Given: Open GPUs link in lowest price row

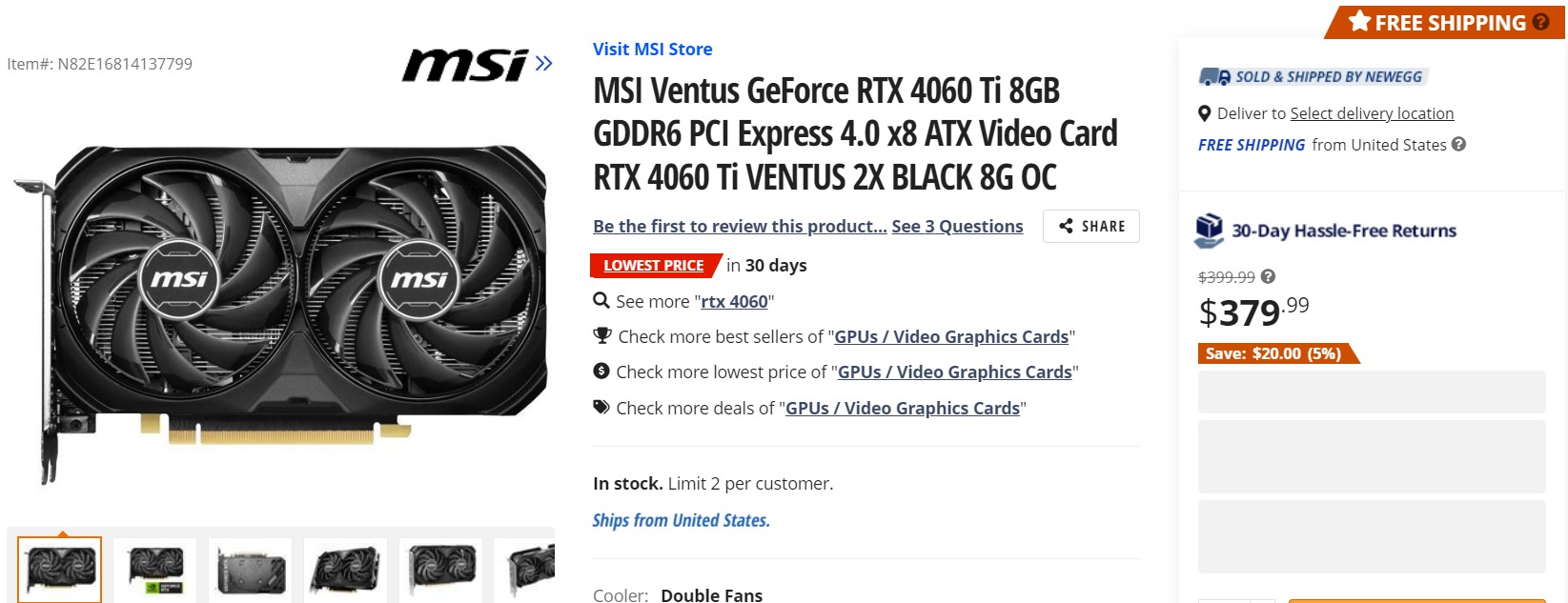Looking at the screenshot, I should coord(954,372).
